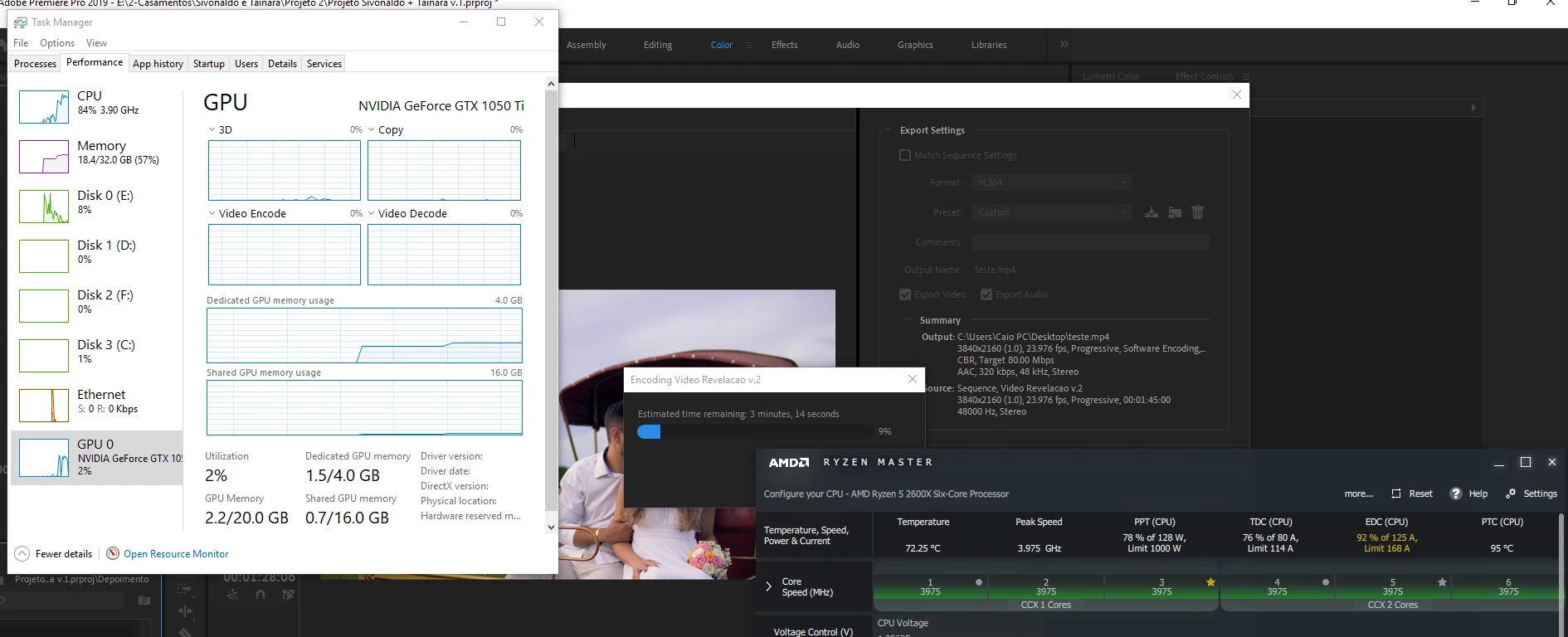The height and width of the screenshot is (637, 1568).
Task: Show more workspaces with double-chevron
Action: tap(1064, 45)
